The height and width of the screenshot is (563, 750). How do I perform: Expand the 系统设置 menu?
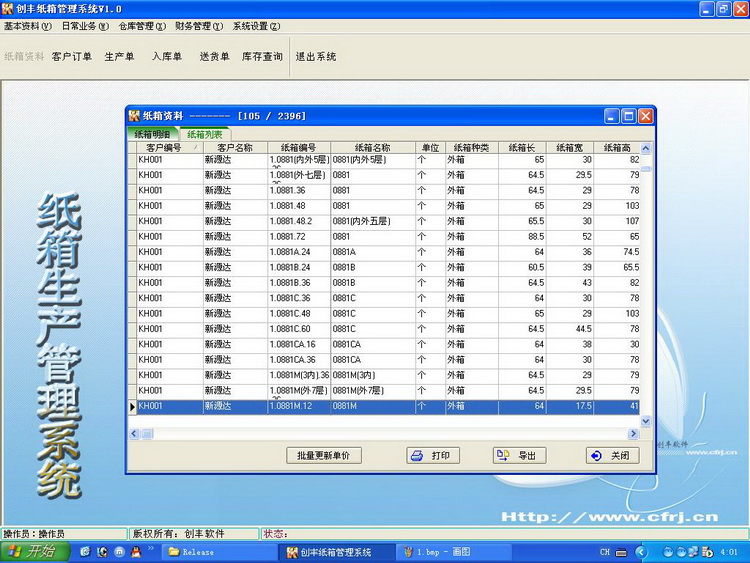tap(256, 26)
